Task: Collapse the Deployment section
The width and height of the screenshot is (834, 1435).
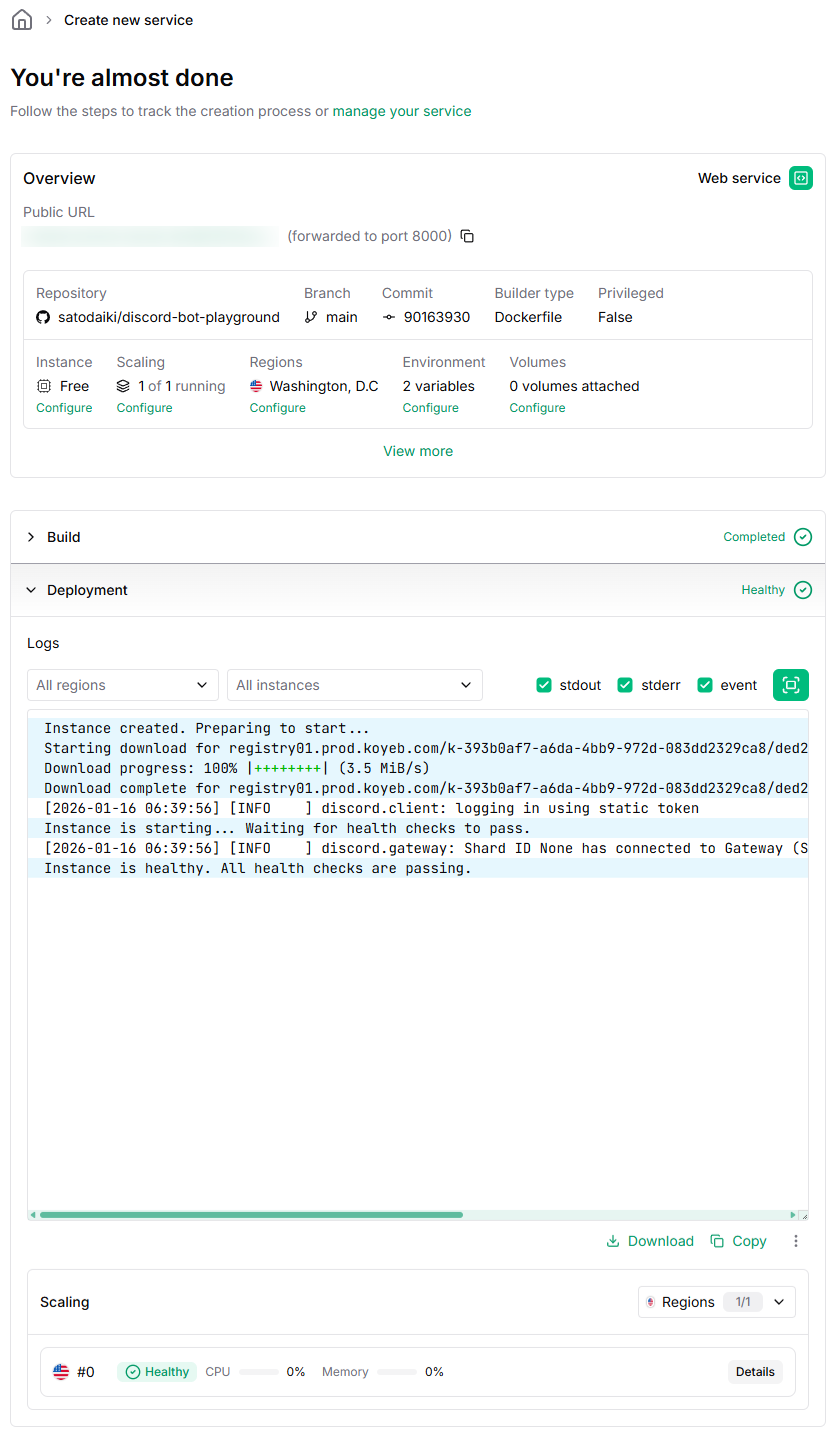Action: click(x=87, y=590)
